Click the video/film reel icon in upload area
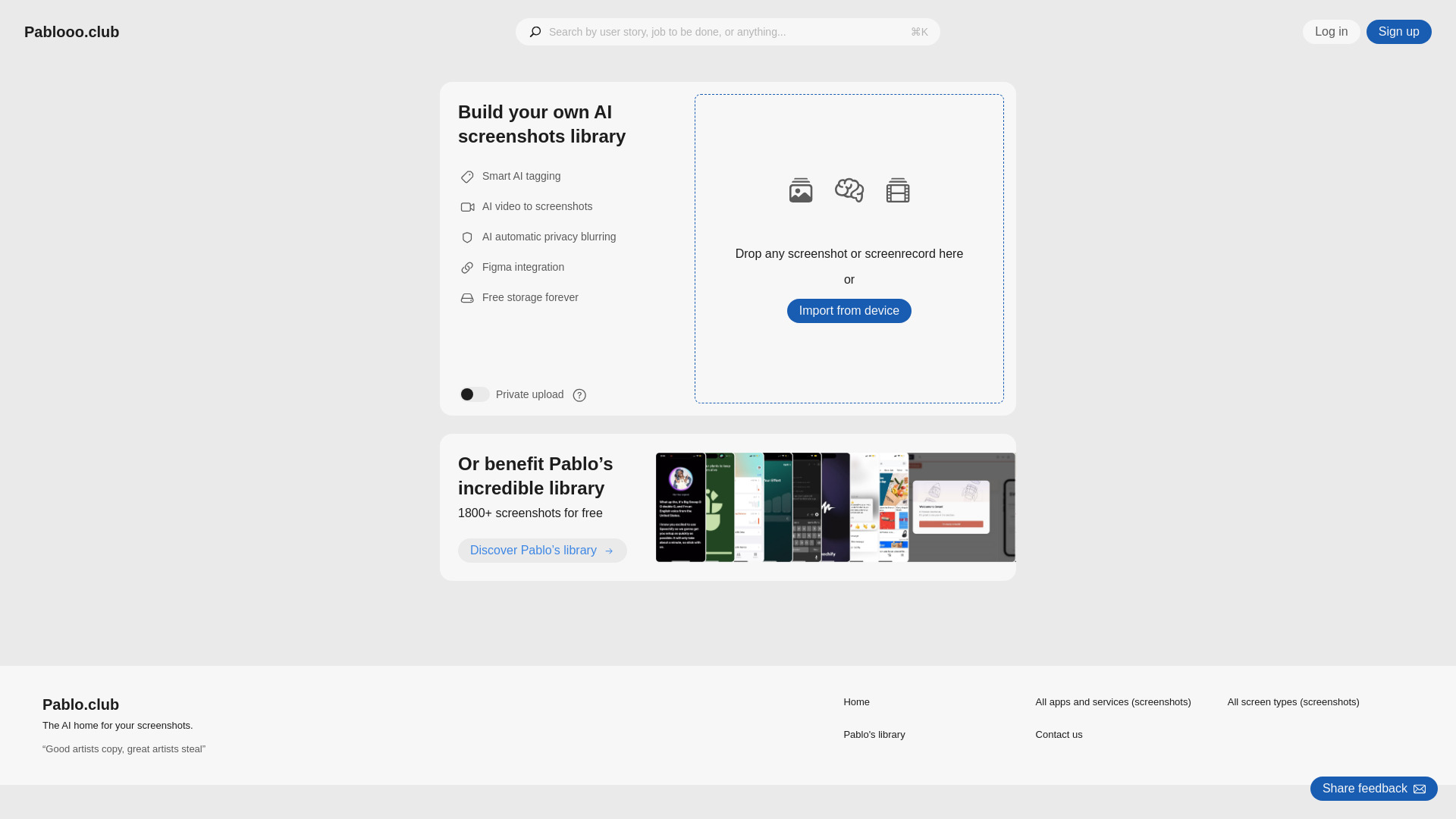 (897, 190)
